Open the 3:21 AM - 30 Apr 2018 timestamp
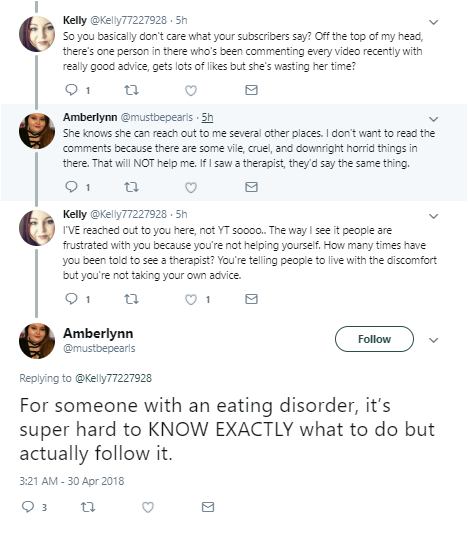468x533 pixels. point(72,481)
